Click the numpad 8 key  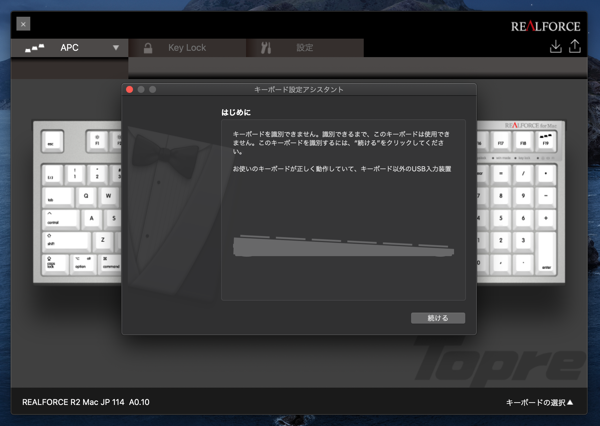click(501, 196)
